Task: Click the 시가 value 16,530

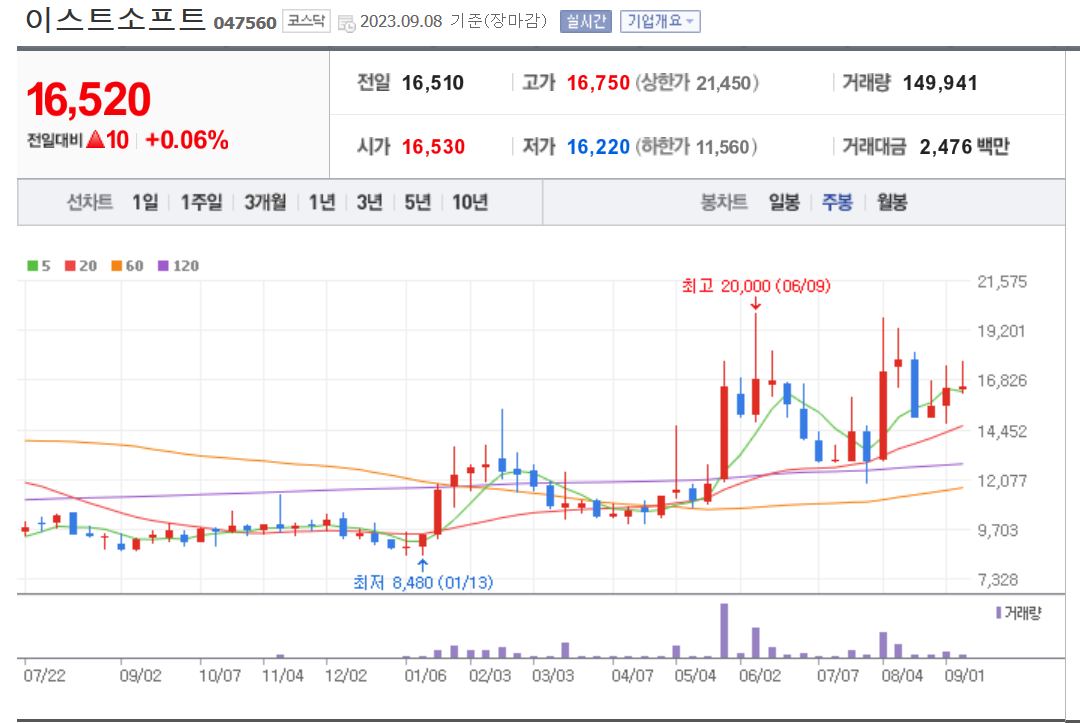Action: coord(433,147)
